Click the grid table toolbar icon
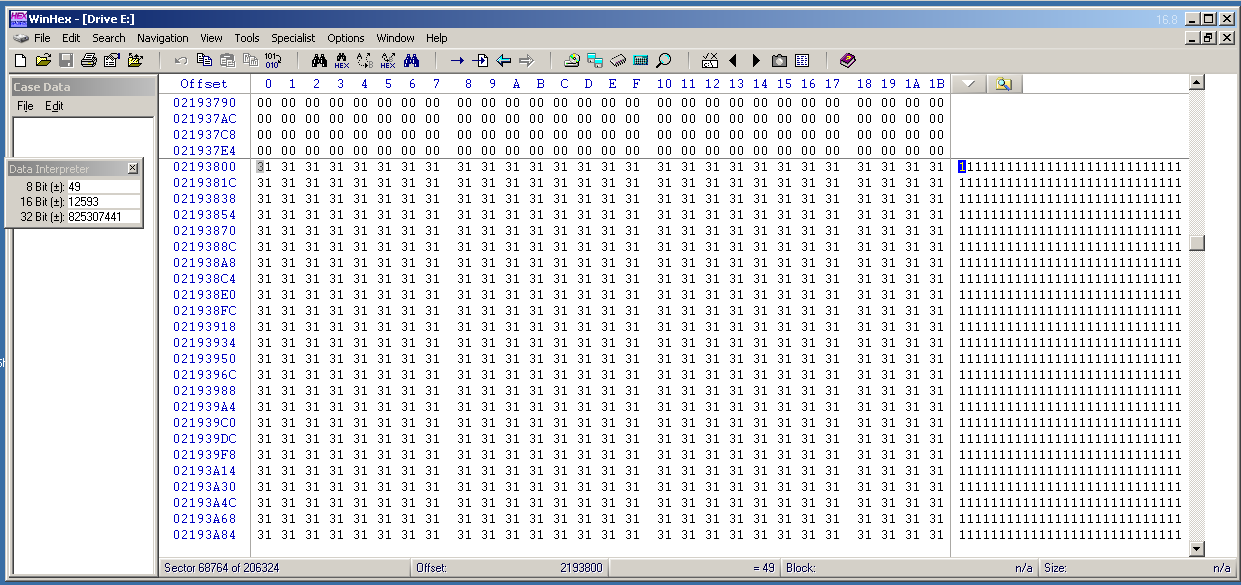This screenshot has width=1241, height=585. click(x=802, y=60)
